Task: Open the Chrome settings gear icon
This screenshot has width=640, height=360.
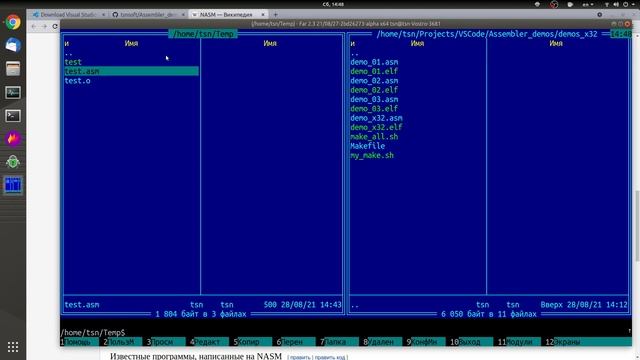Action: pyautogui.click(x=599, y=14)
